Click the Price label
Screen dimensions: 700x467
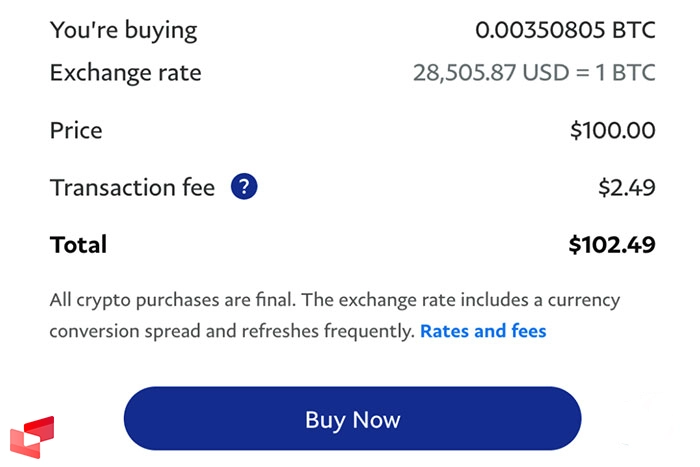coord(76,131)
